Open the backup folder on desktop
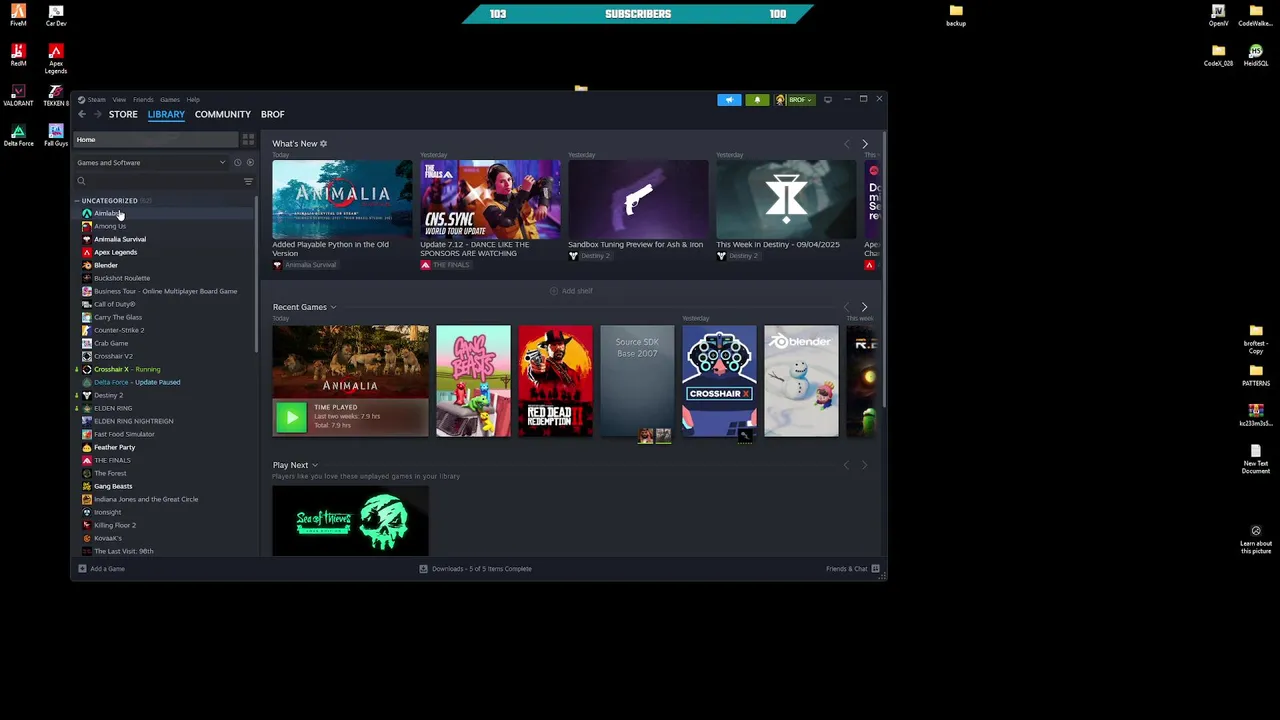 (956, 15)
